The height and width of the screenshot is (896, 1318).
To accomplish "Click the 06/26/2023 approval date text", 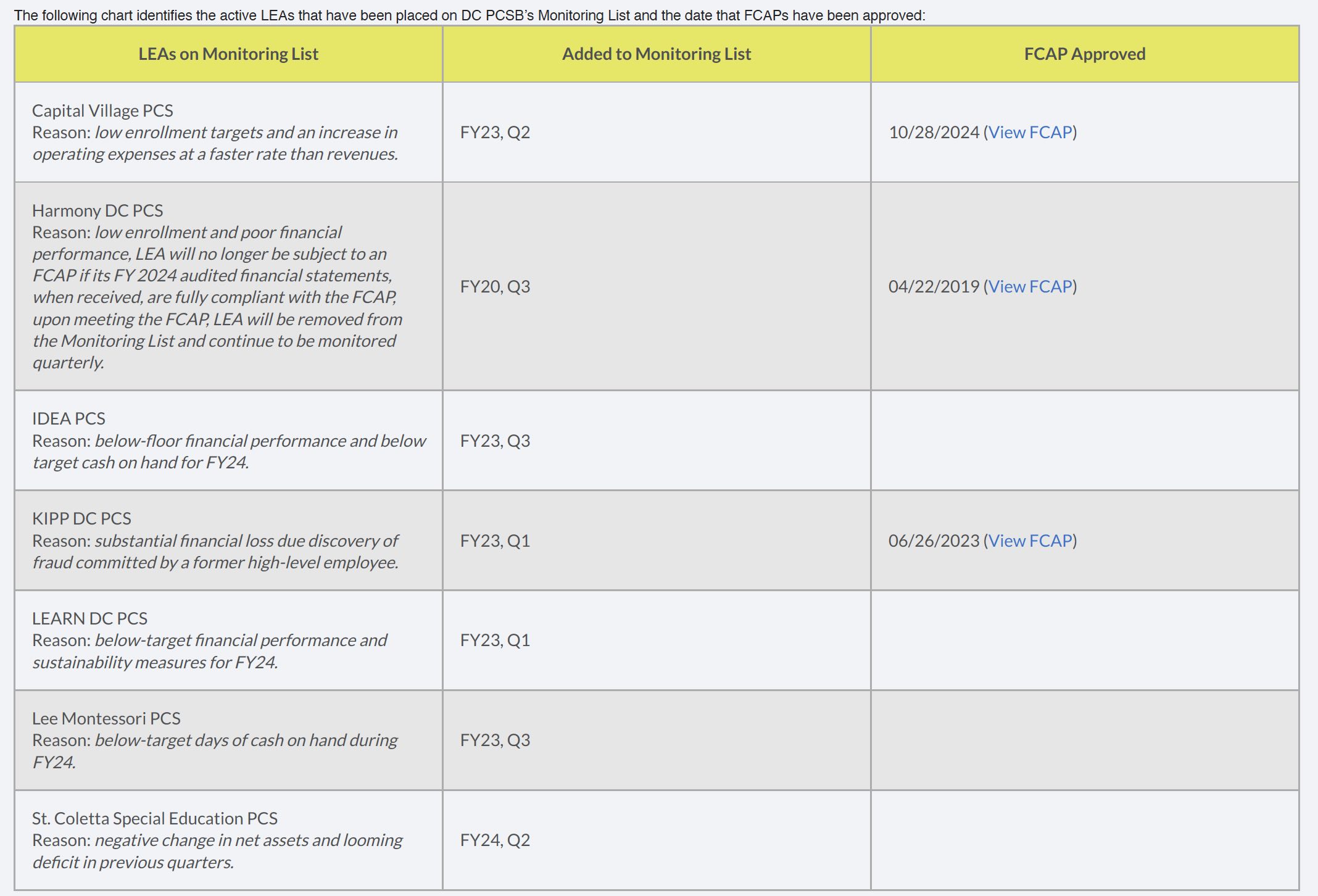I will (x=934, y=541).
